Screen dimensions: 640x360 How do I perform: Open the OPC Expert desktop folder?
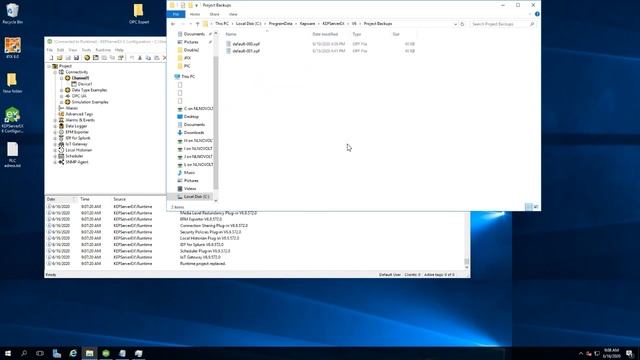pos(139,13)
